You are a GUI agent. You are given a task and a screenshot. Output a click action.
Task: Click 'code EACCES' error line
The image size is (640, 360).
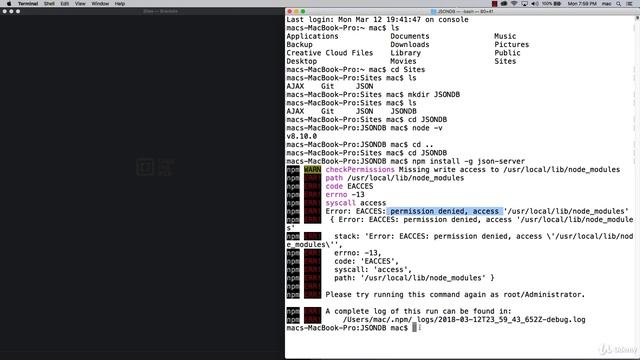tap(349, 186)
